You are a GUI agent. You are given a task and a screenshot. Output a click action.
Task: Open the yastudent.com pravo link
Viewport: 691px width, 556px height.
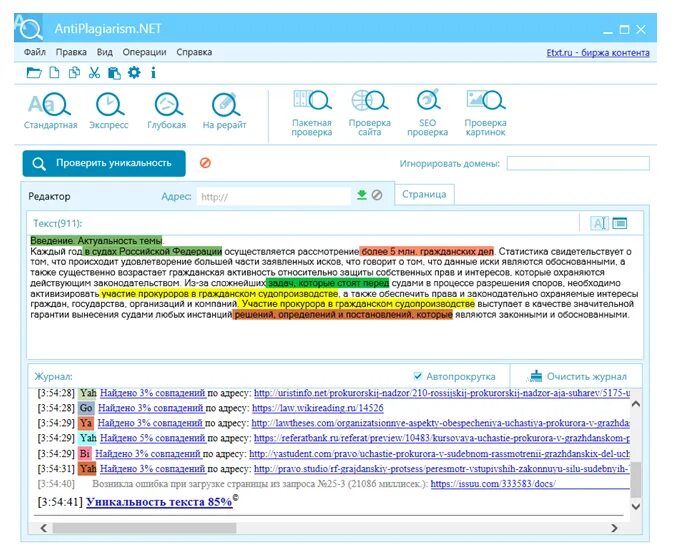click(439, 453)
